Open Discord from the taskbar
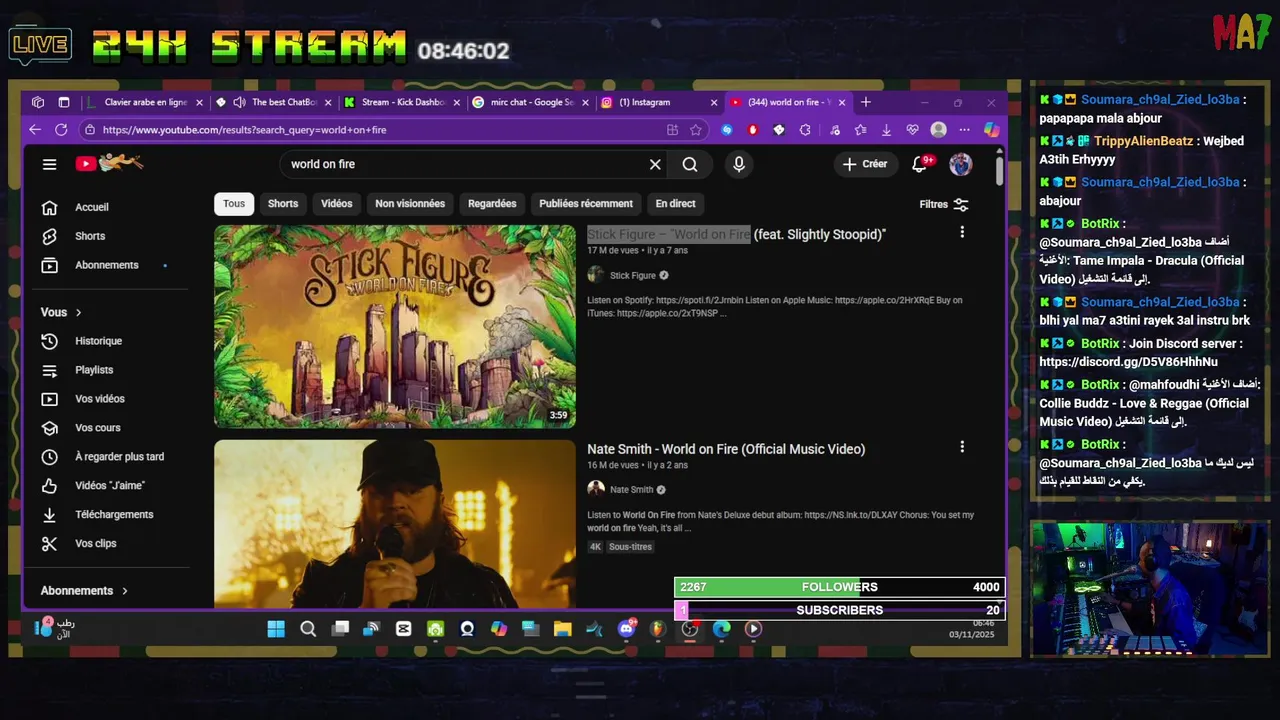Viewport: 1280px width, 720px height. click(627, 629)
